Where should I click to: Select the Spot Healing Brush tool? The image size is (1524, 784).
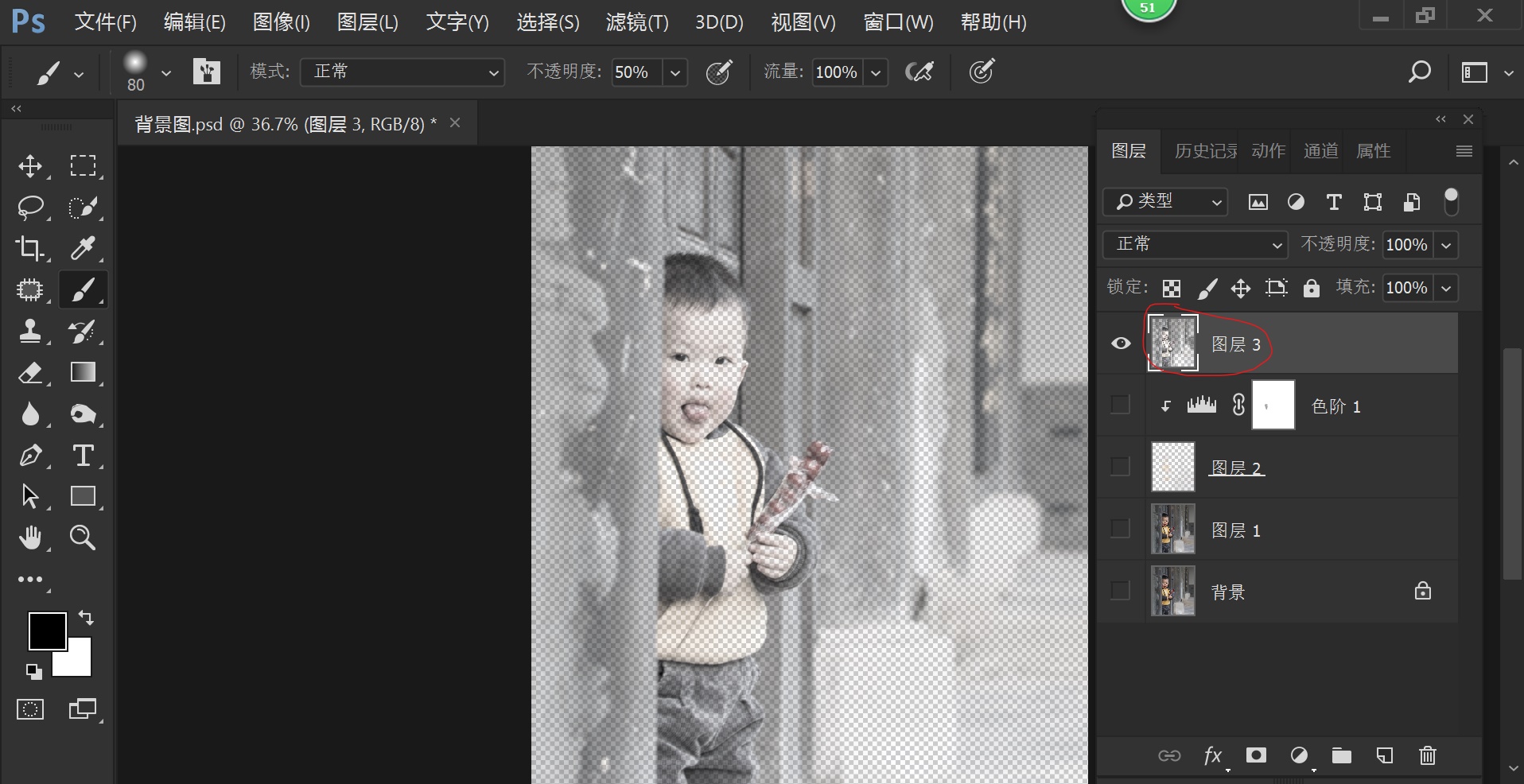[x=30, y=290]
